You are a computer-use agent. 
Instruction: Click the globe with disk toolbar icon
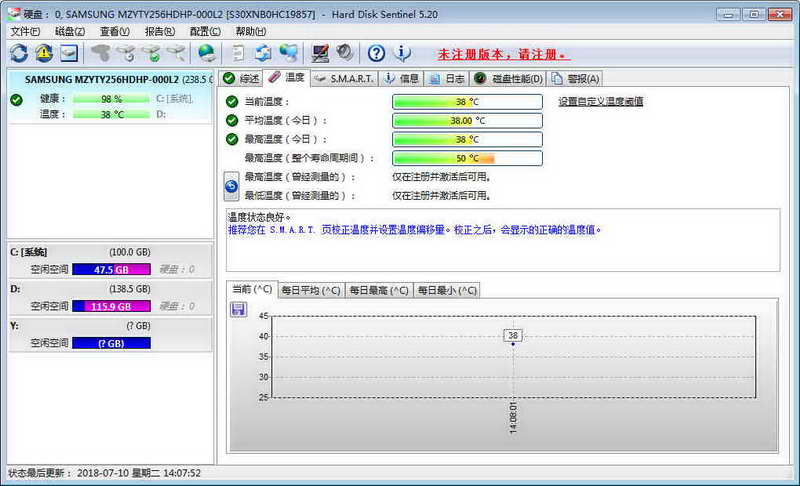[x=207, y=53]
